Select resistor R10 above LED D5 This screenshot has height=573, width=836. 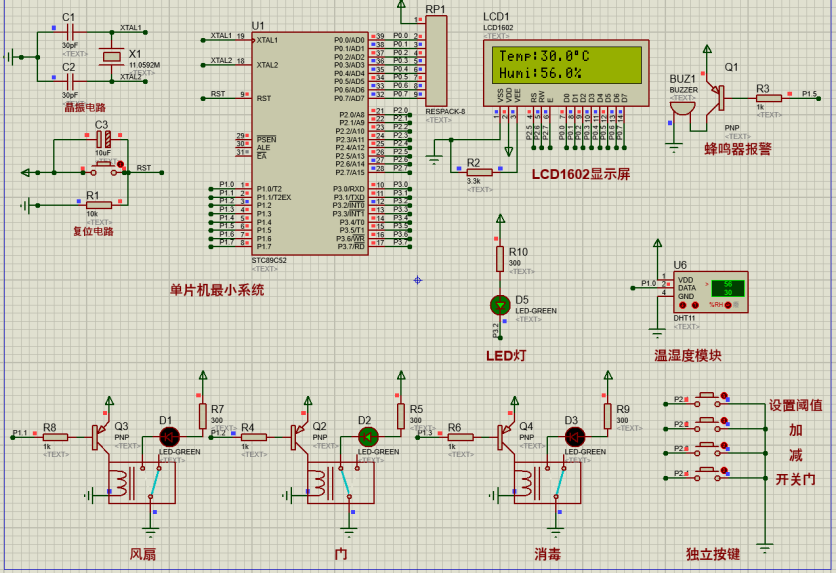click(500, 259)
